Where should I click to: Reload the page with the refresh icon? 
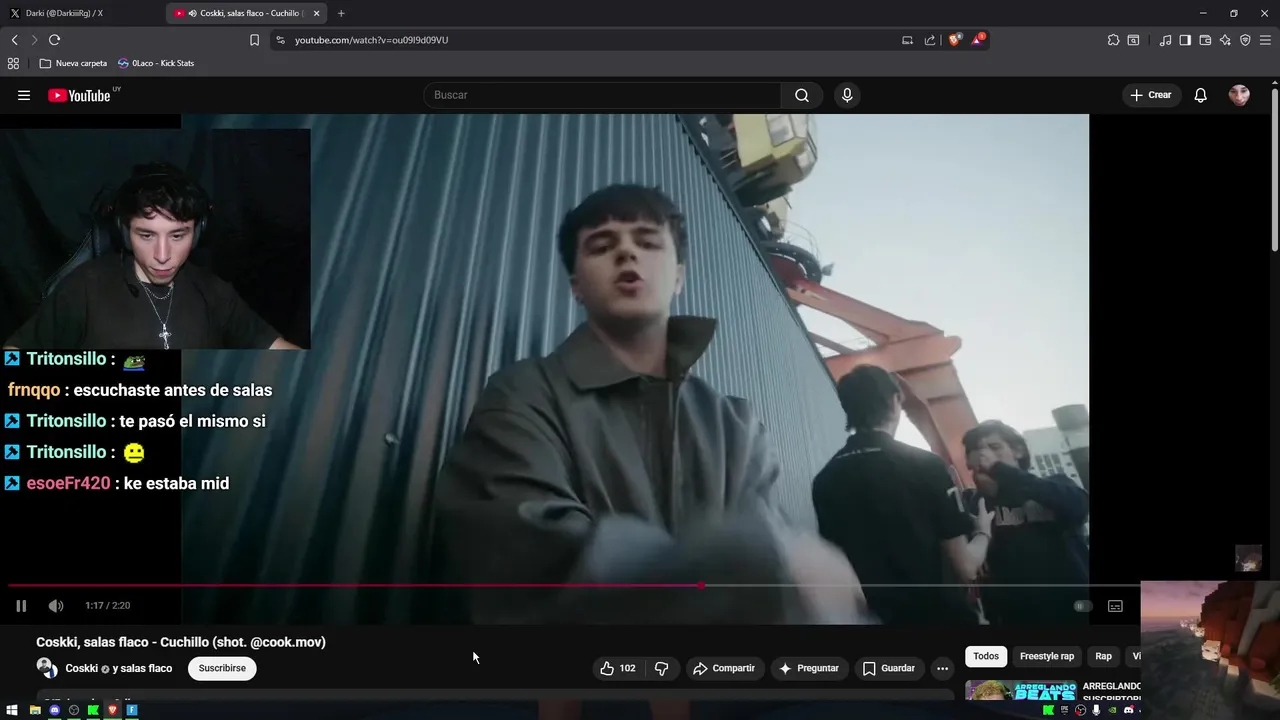pyautogui.click(x=54, y=40)
